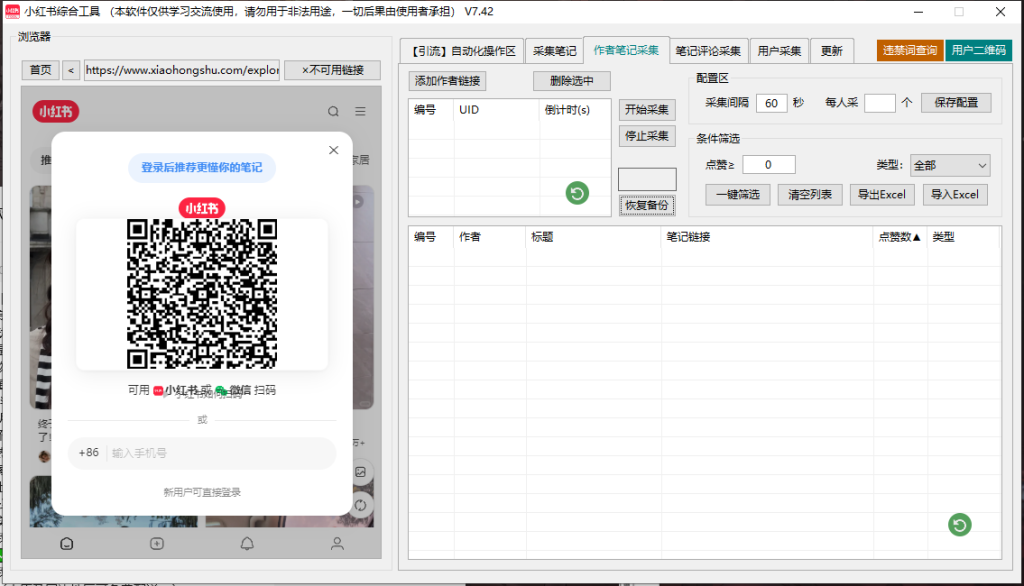Click the profile person icon in the bottom bar
The height and width of the screenshot is (586, 1024).
pos(336,543)
